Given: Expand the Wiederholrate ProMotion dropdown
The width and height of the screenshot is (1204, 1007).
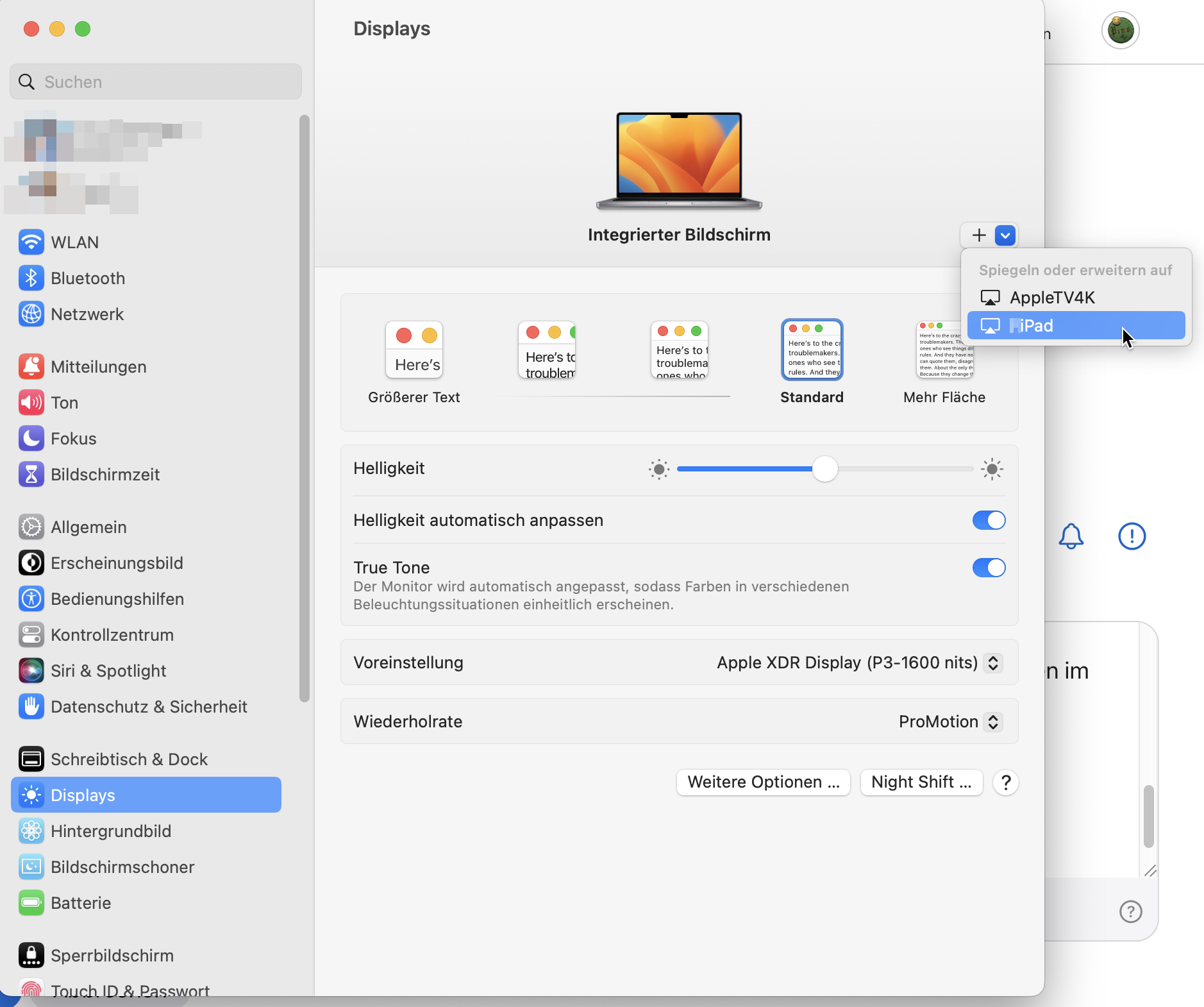Looking at the screenshot, I should 992,722.
